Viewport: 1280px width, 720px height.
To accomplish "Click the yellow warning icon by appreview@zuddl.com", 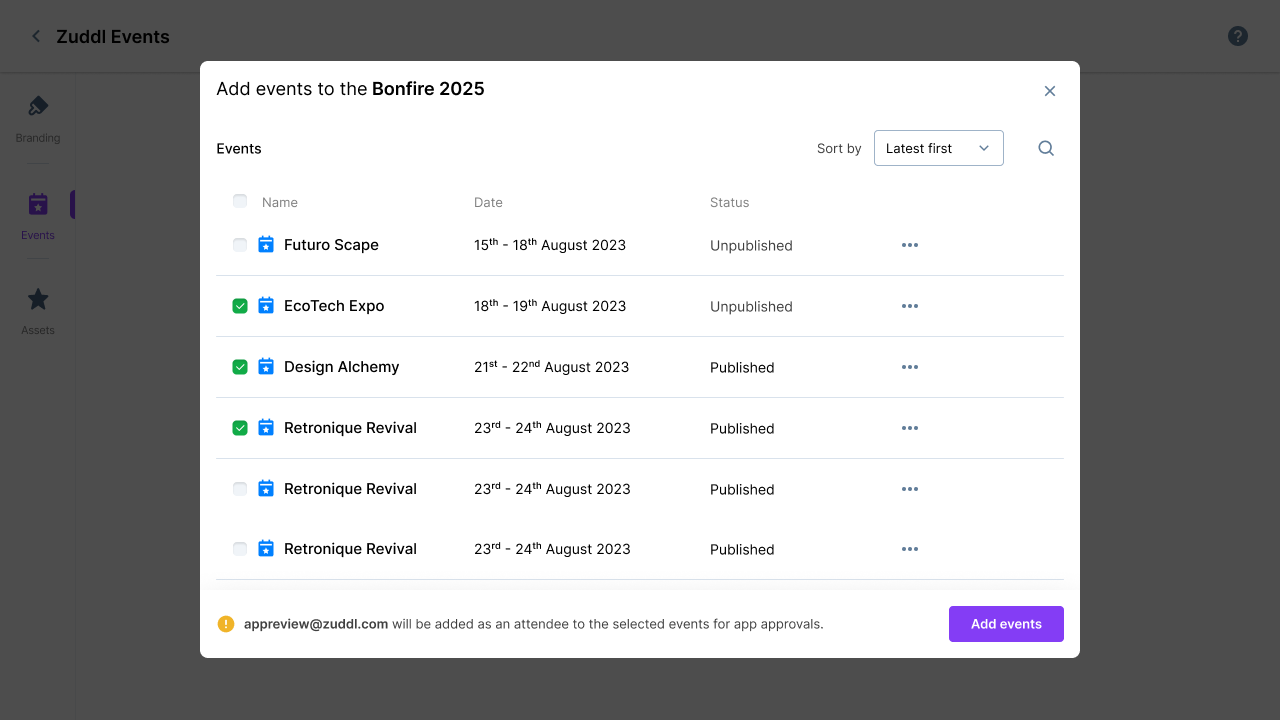I will 226,624.
